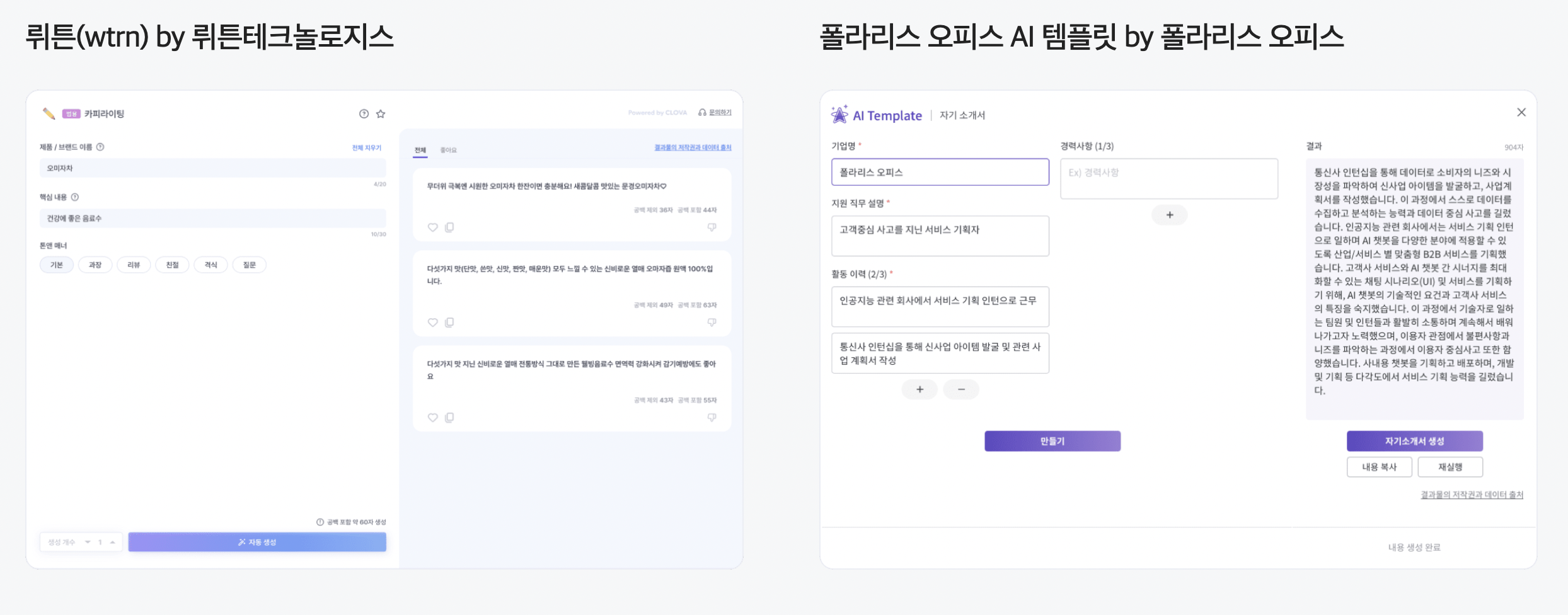The image size is (1568, 615).
Task: Select the 친절 tone chip
Action: pyautogui.click(x=172, y=265)
